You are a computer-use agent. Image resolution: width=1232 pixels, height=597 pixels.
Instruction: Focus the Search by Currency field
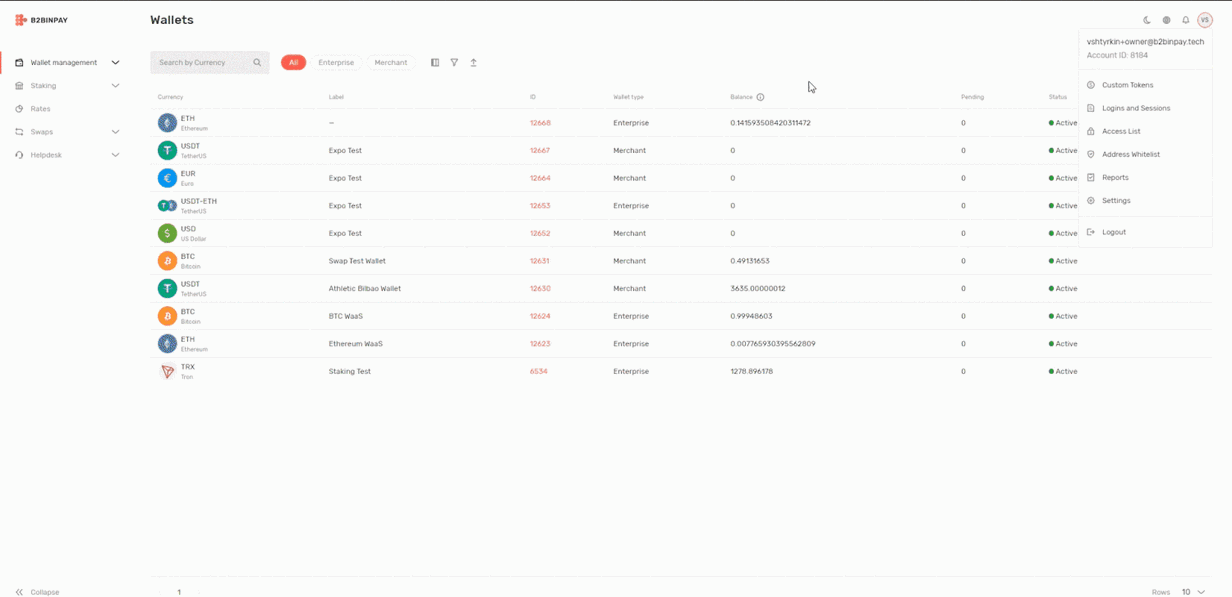click(x=209, y=62)
